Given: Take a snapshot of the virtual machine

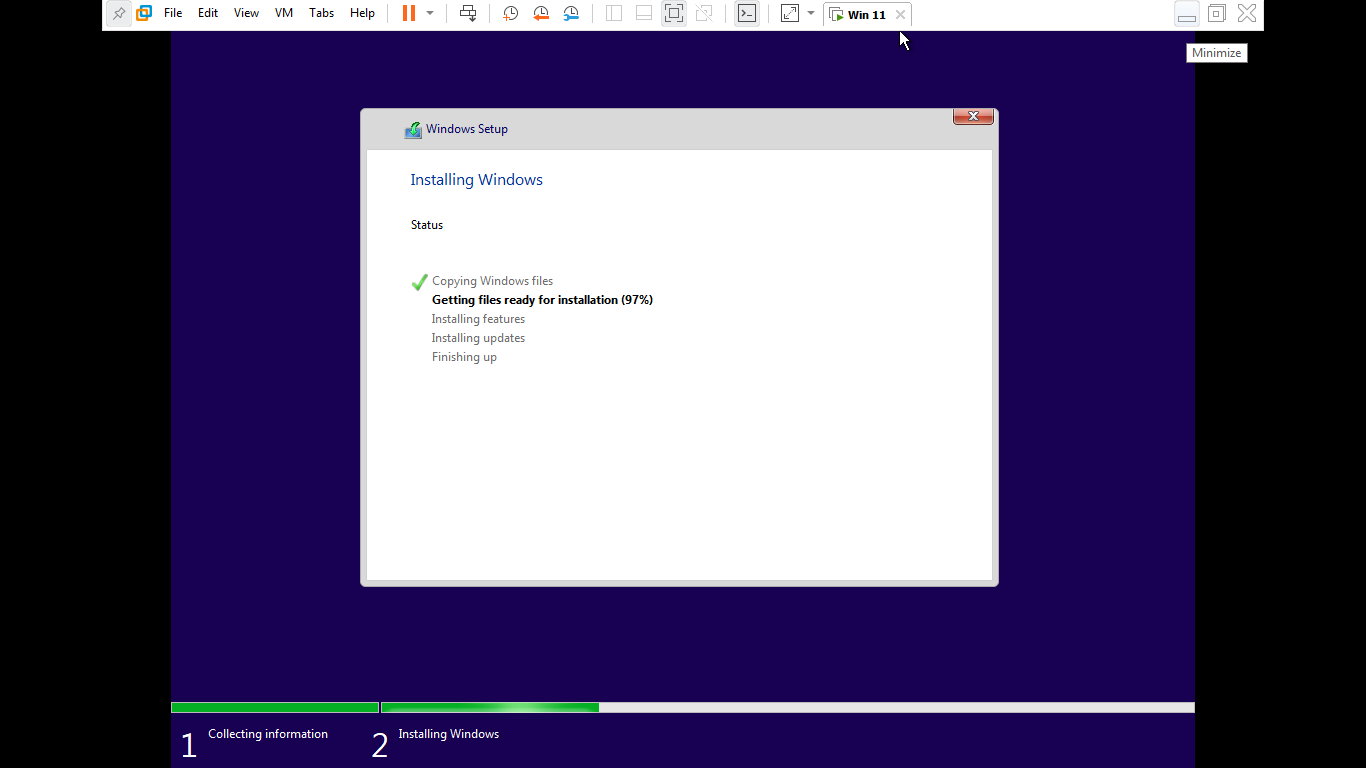Looking at the screenshot, I should point(510,14).
